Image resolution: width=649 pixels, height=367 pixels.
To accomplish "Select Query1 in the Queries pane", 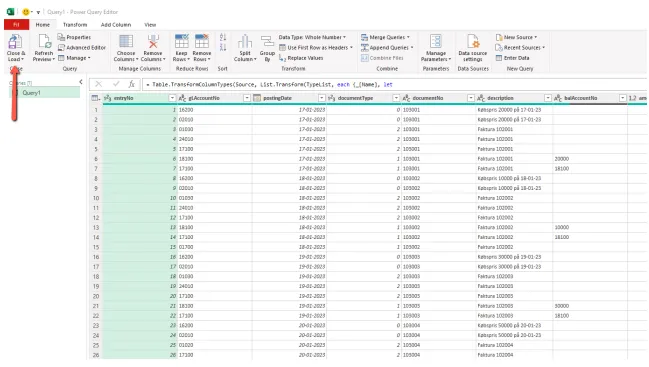I will click(x=45, y=93).
